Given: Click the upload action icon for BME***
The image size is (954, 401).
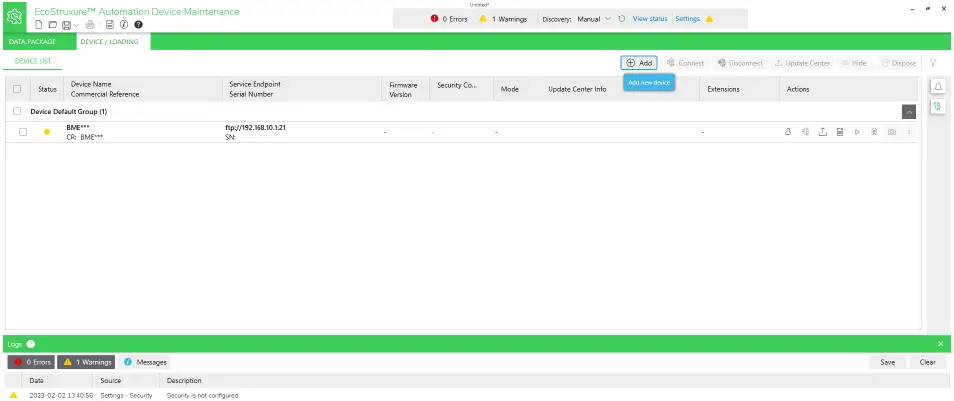Looking at the screenshot, I should pyautogui.click(x=823, y=131).
